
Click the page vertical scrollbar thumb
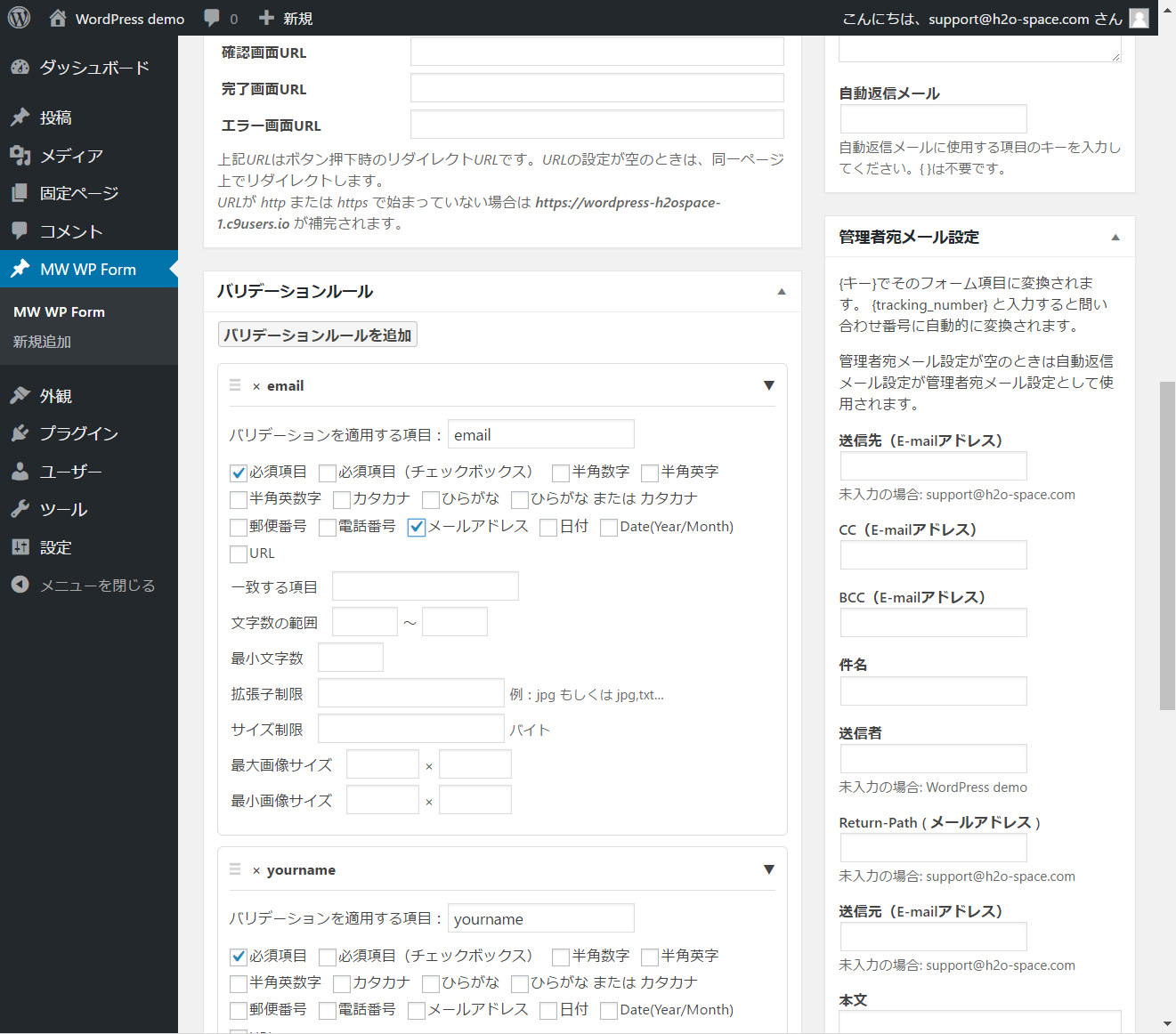pos(1166,545)
